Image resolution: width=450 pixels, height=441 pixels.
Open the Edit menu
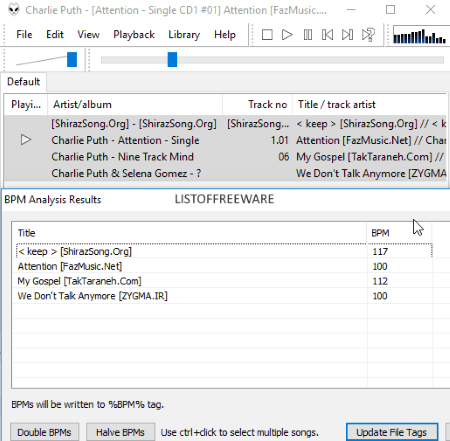(x=55, y=35)
